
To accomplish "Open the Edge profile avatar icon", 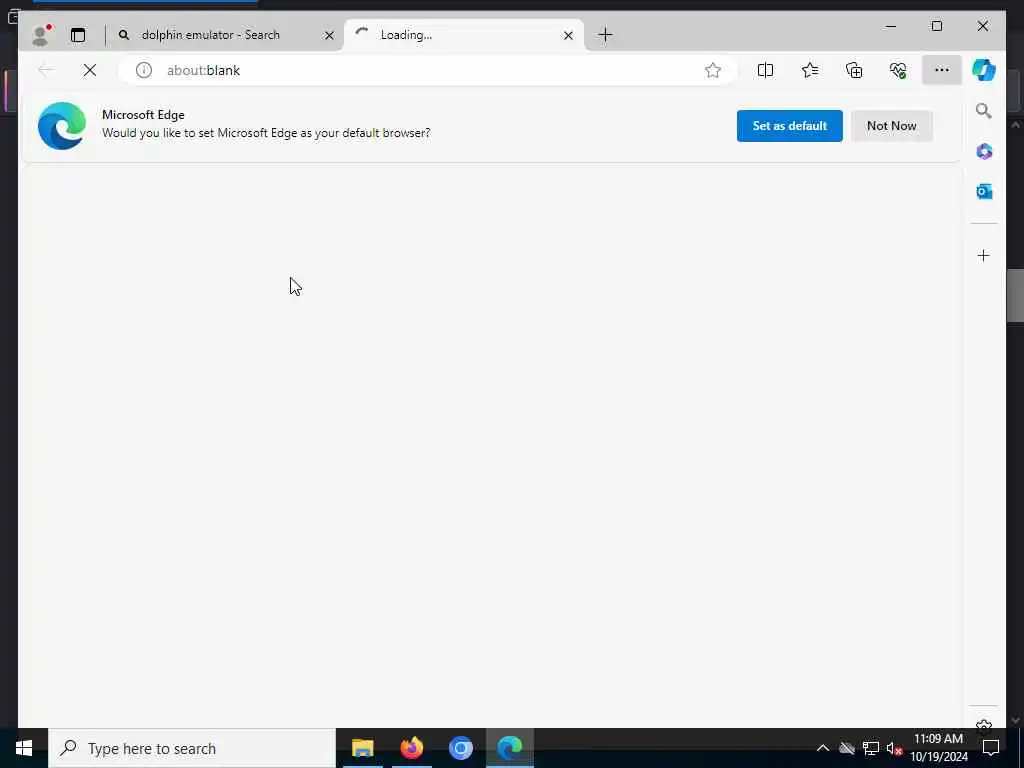I will (41, 35).
